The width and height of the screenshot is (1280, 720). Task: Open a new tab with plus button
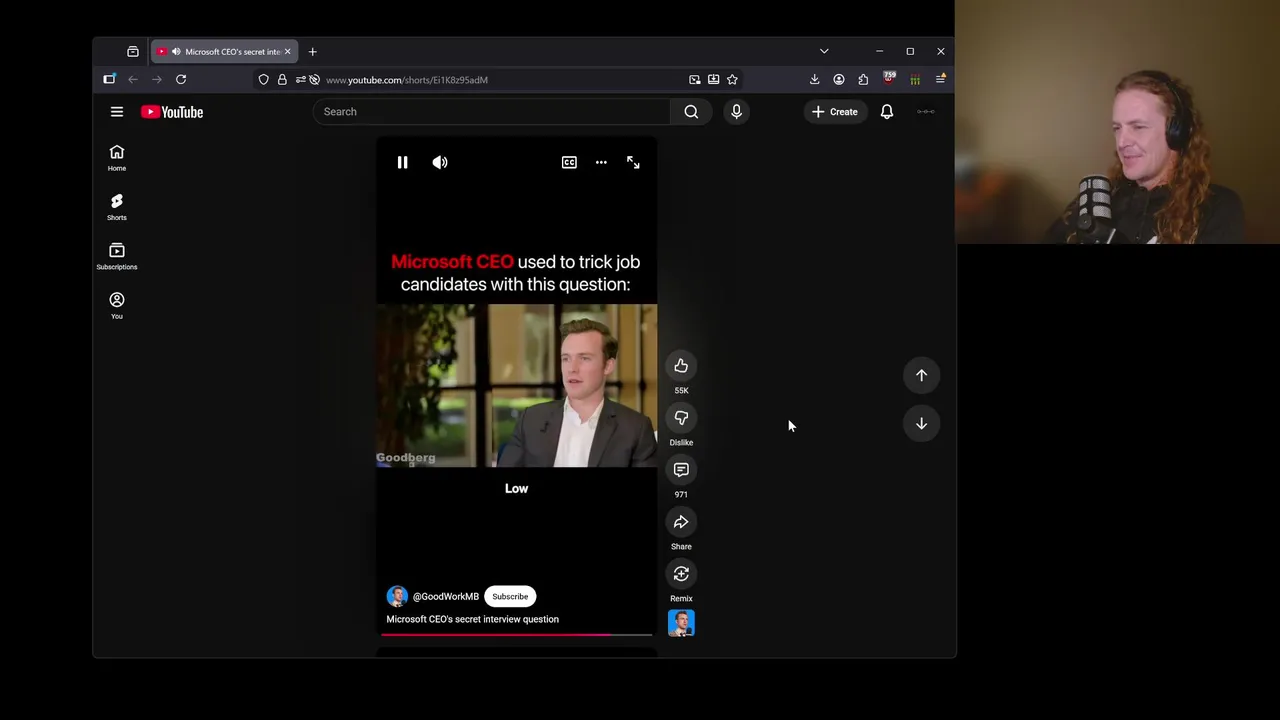click(x=312, y=51)
